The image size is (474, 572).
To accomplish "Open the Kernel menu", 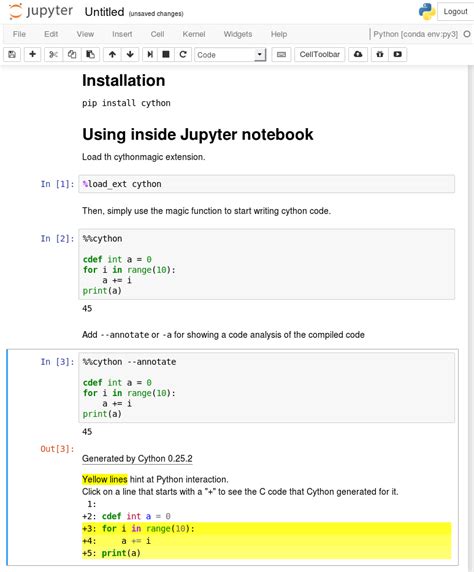I will coord(194,34).
